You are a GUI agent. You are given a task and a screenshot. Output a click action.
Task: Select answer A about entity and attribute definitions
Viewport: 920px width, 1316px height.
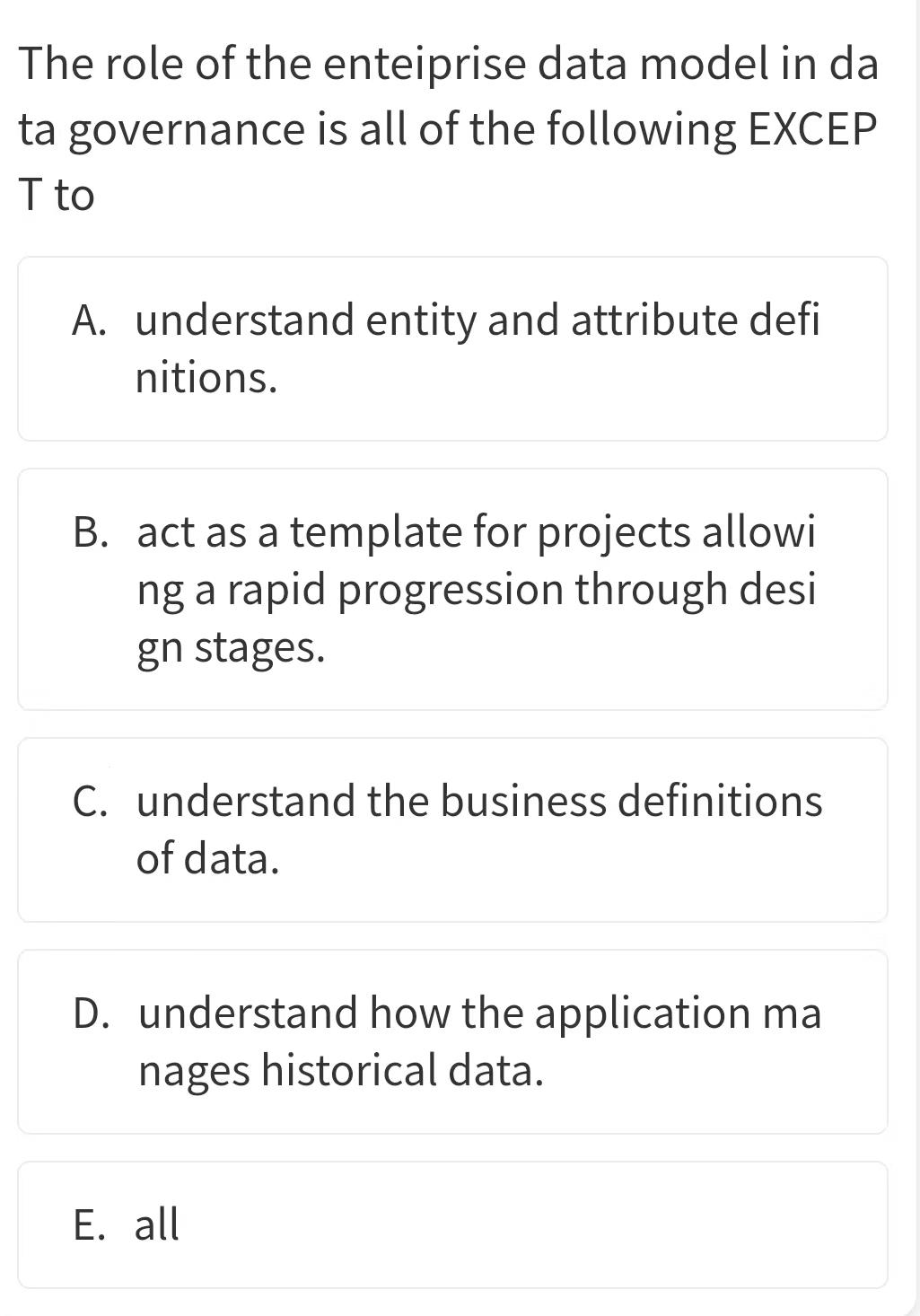452,348
